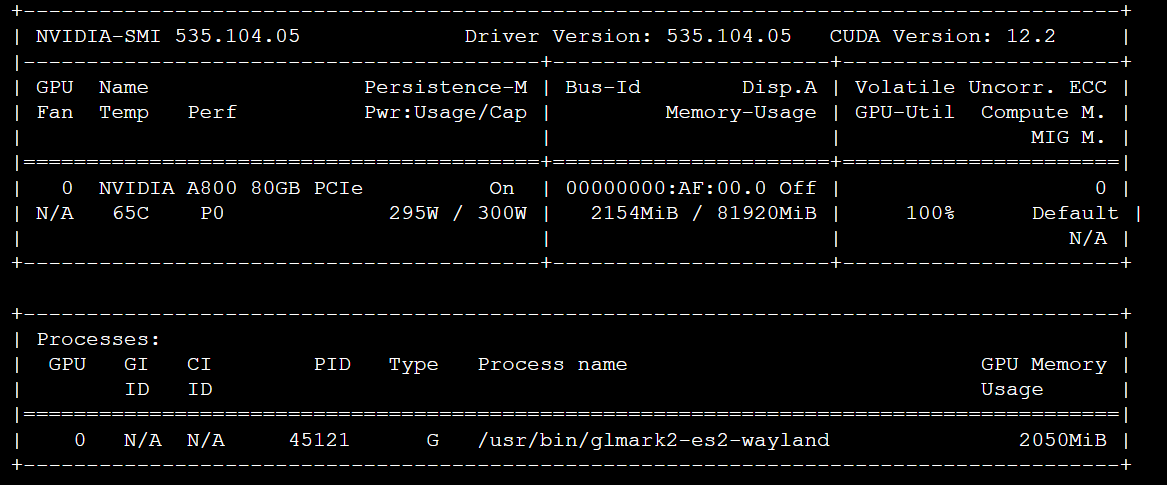Select process ID 45121
Image resolution: width=1167 pixels, height=485 pixels.
point(319,440)
